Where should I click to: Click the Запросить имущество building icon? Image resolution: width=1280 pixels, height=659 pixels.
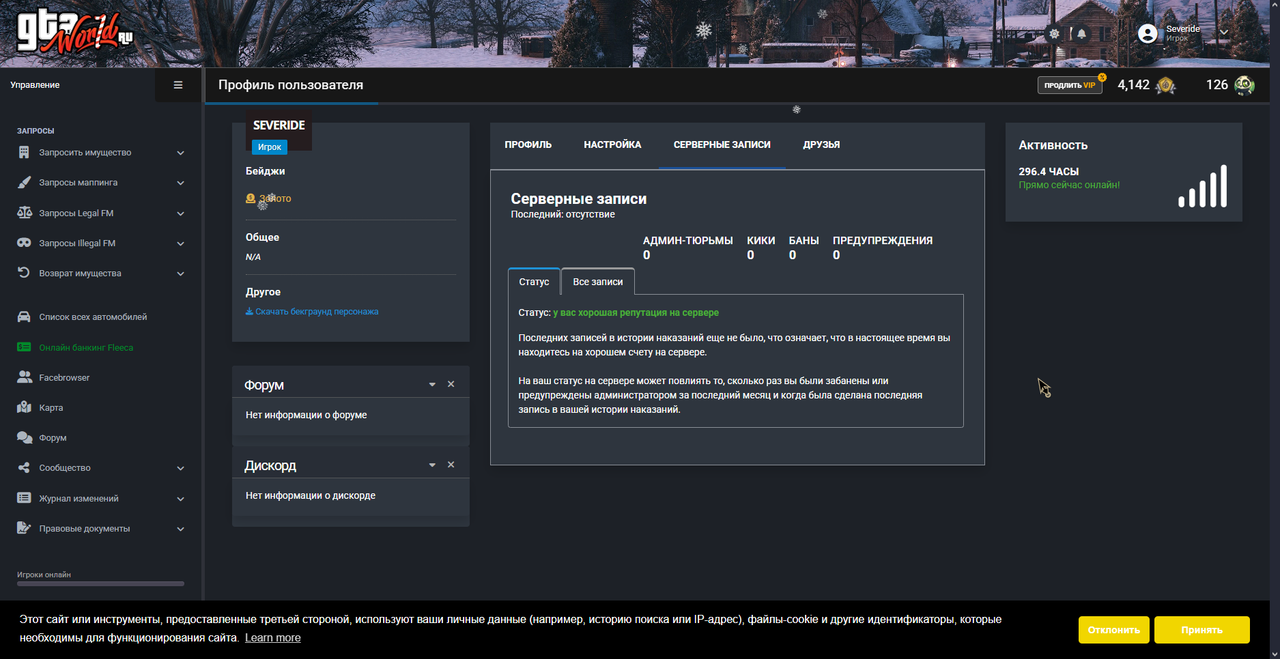click(x=24, y=153)
